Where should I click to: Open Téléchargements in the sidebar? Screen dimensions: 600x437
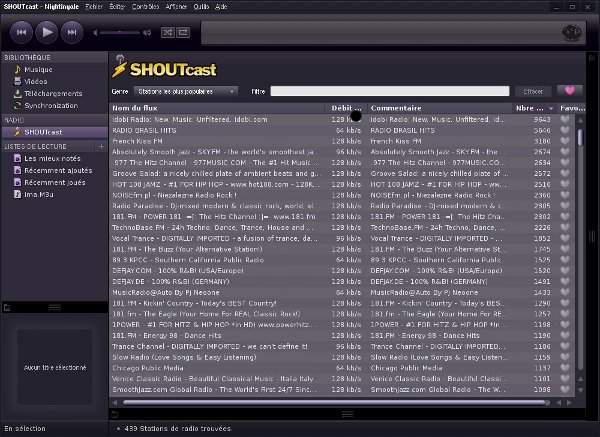pyautogui.click(x=55, y=93)
